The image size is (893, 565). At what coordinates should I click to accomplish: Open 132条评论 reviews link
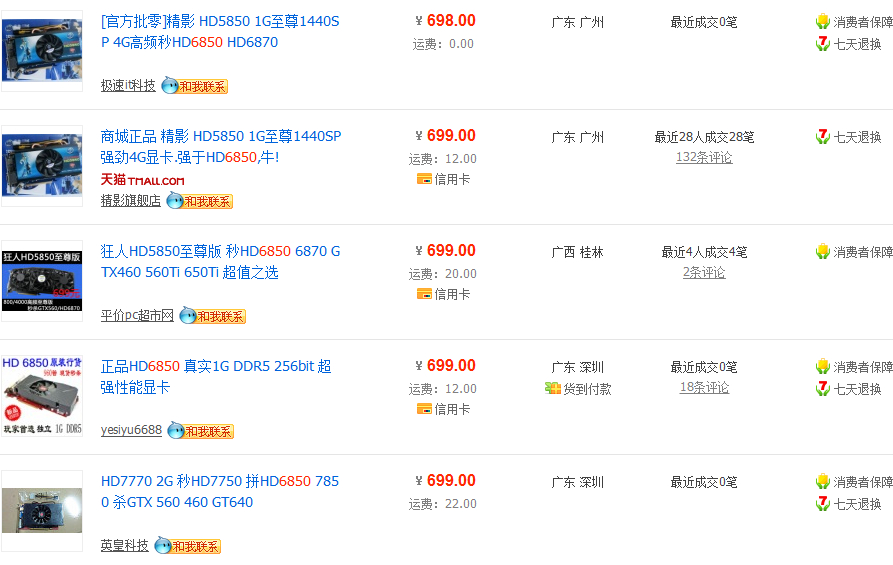704,157
